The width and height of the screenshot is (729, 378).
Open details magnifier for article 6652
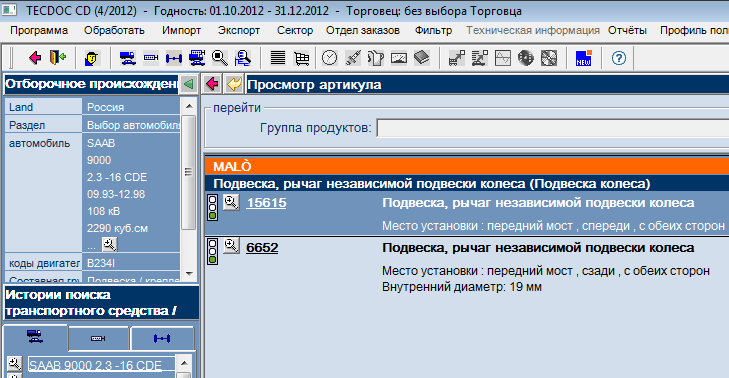coord(231,245)
